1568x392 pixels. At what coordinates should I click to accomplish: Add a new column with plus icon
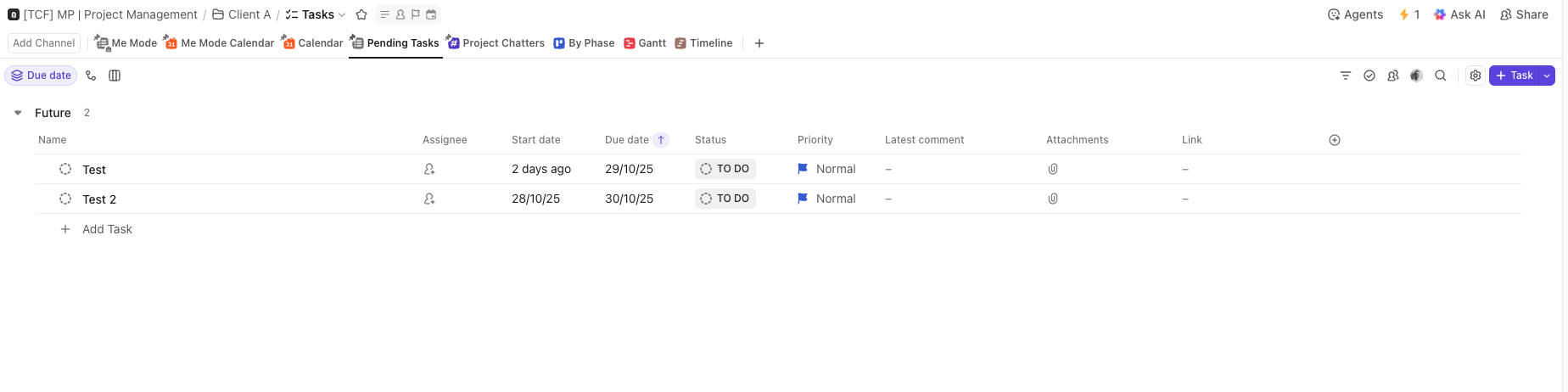coord(1335,140)
